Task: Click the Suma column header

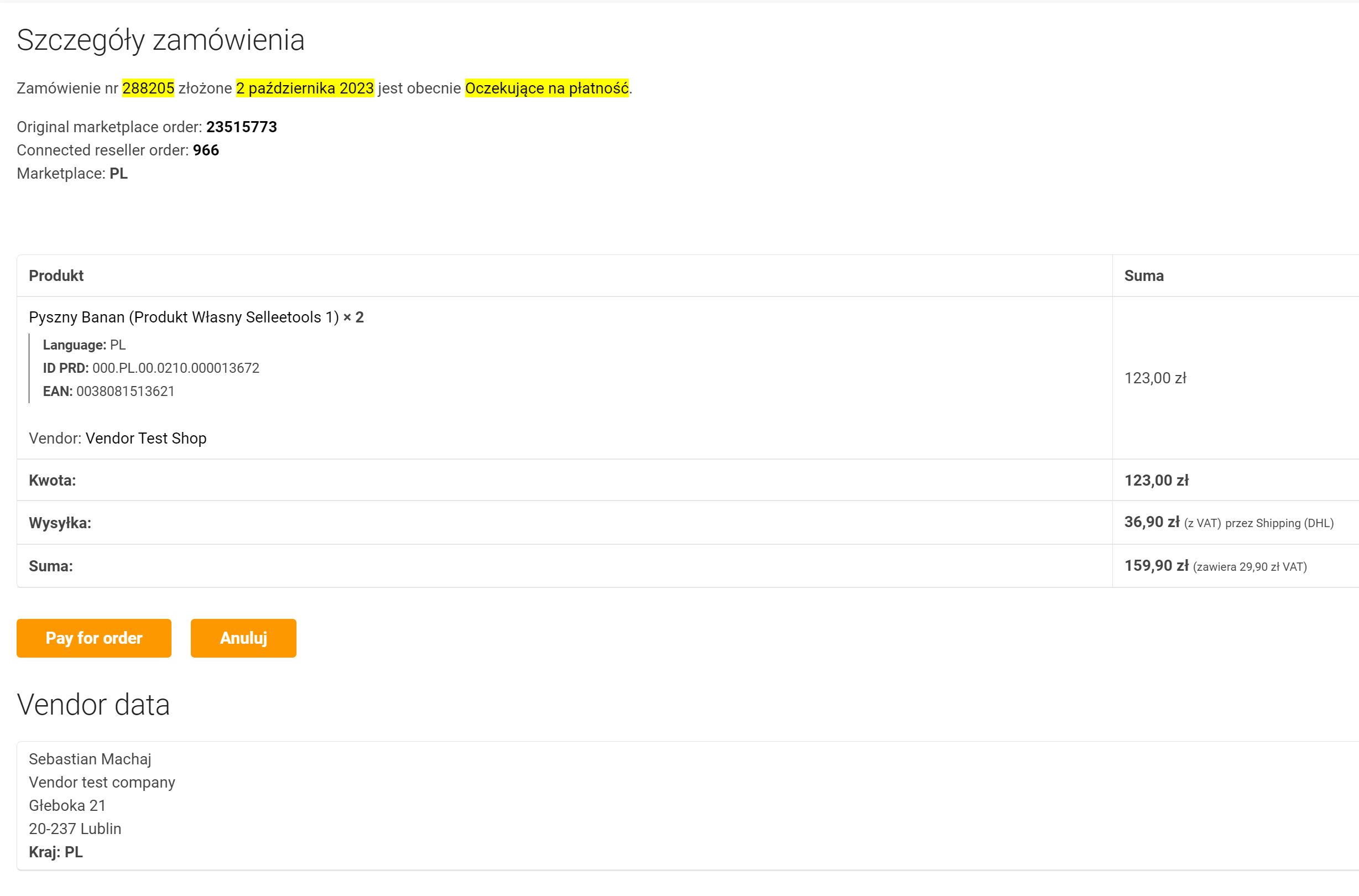Action: tap(1143, 275)
